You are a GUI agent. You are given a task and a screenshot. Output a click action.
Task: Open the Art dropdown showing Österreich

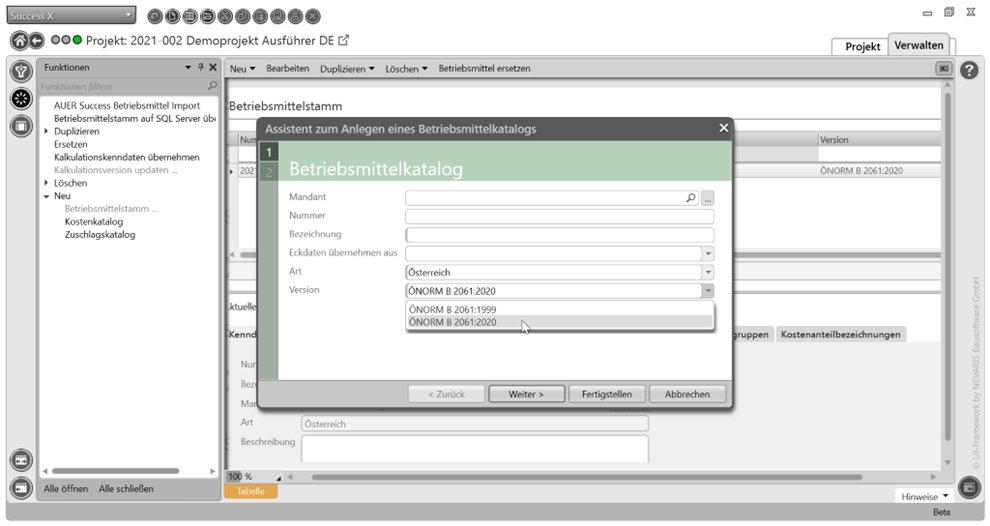(x=708, y=272)
